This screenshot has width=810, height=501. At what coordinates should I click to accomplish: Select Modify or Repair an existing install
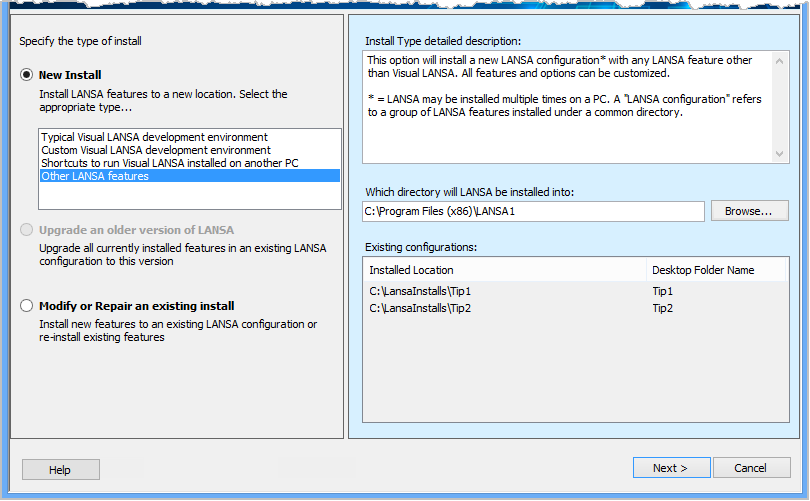click(27, 306)
